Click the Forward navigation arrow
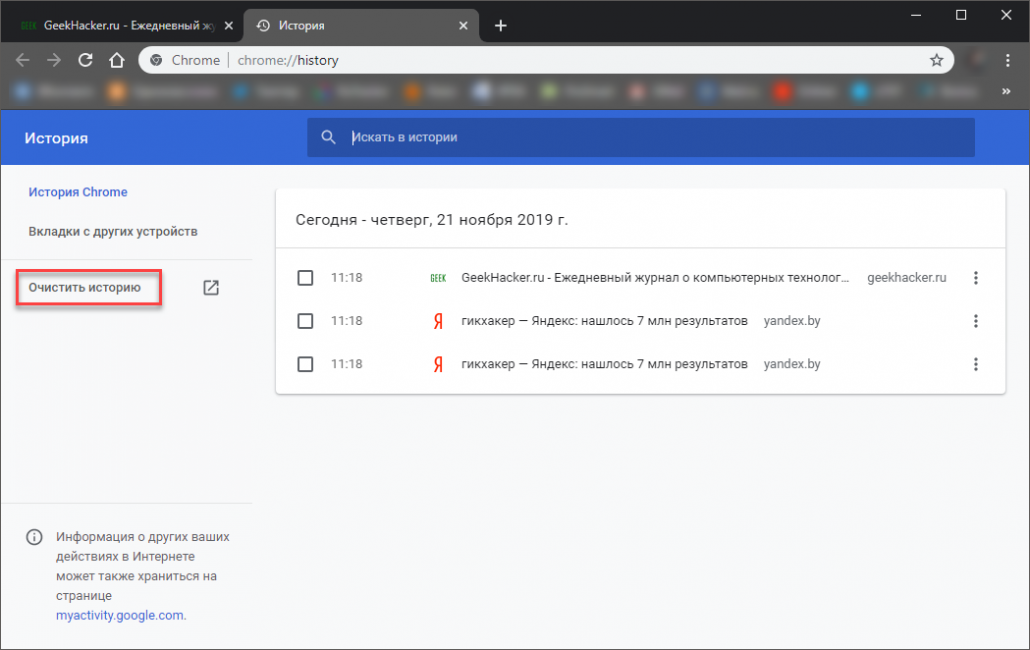 (54, 60)
